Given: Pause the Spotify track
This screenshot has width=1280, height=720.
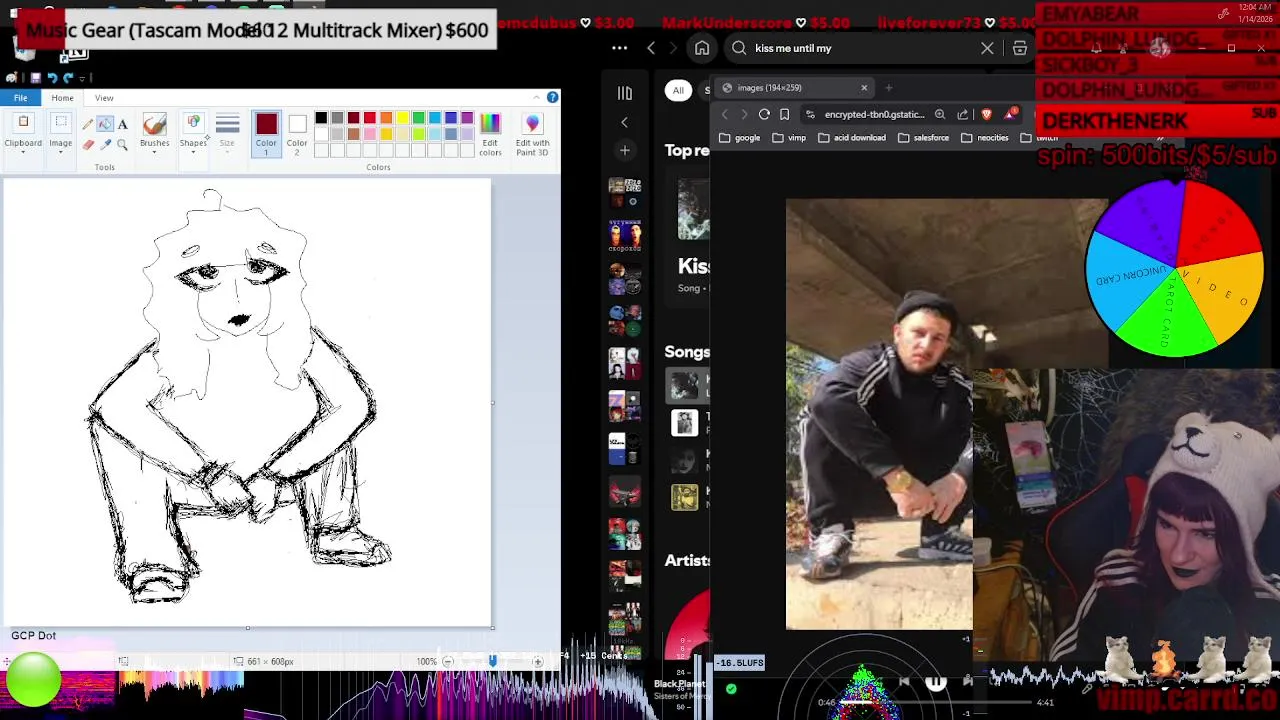Looking at the screenshot, I should 935,683.
